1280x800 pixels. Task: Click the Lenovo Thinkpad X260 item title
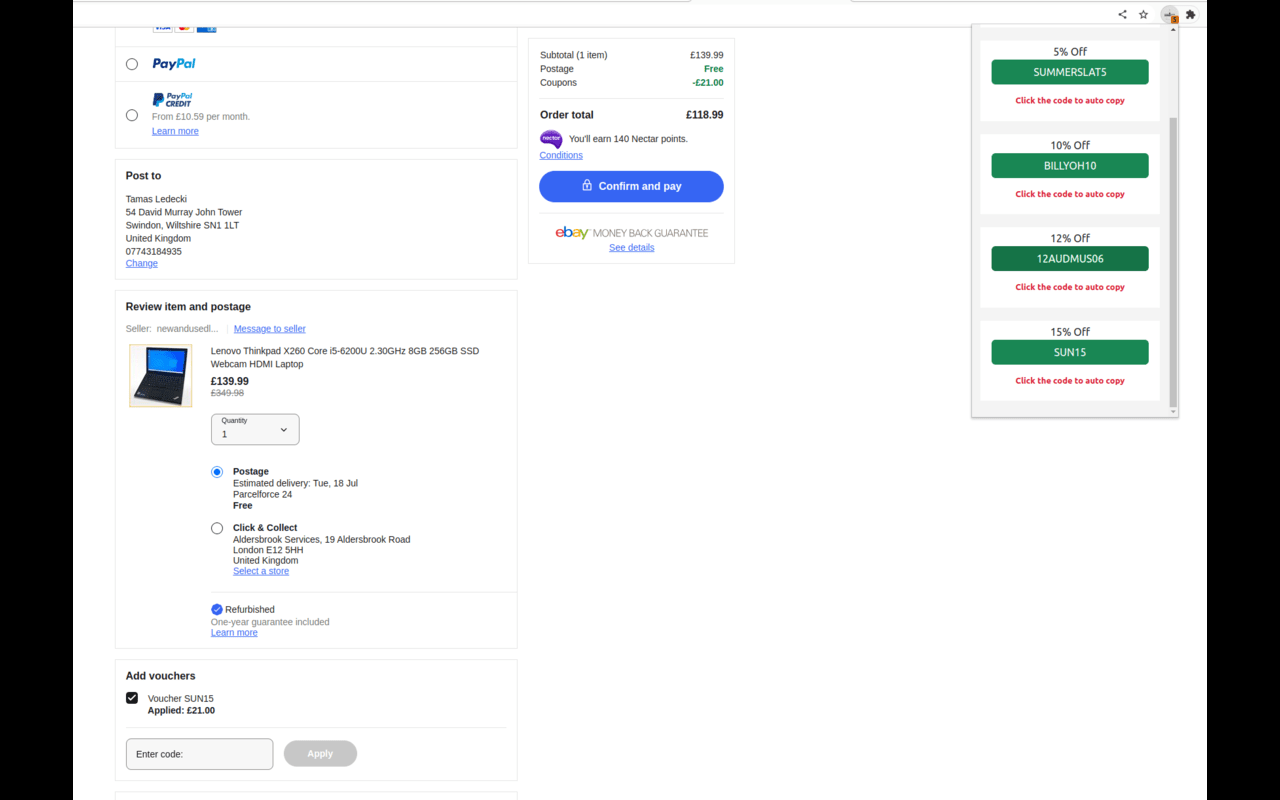345,358
